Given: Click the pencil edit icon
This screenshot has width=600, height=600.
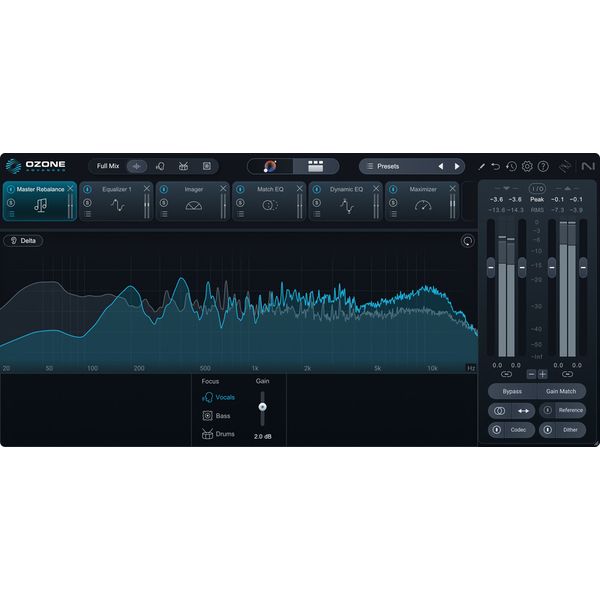Looking at the screenshot, I should point(481,166).
